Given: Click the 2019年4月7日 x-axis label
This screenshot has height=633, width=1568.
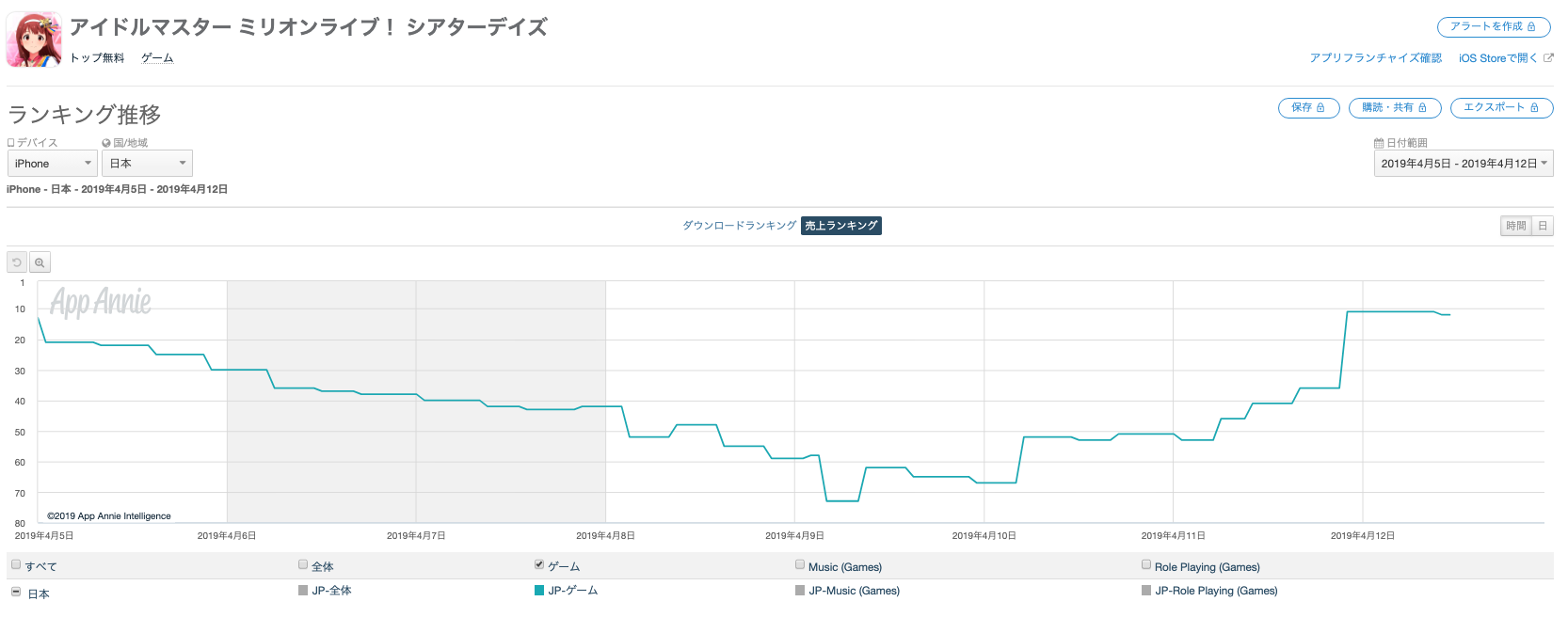Looking at the screenshot, I should [x=416, y=536].
